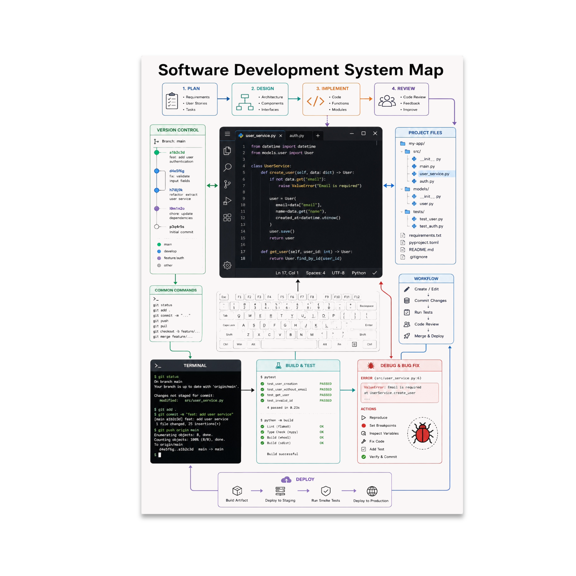Open the Python language selector in status bar

[x=359, y=273]
